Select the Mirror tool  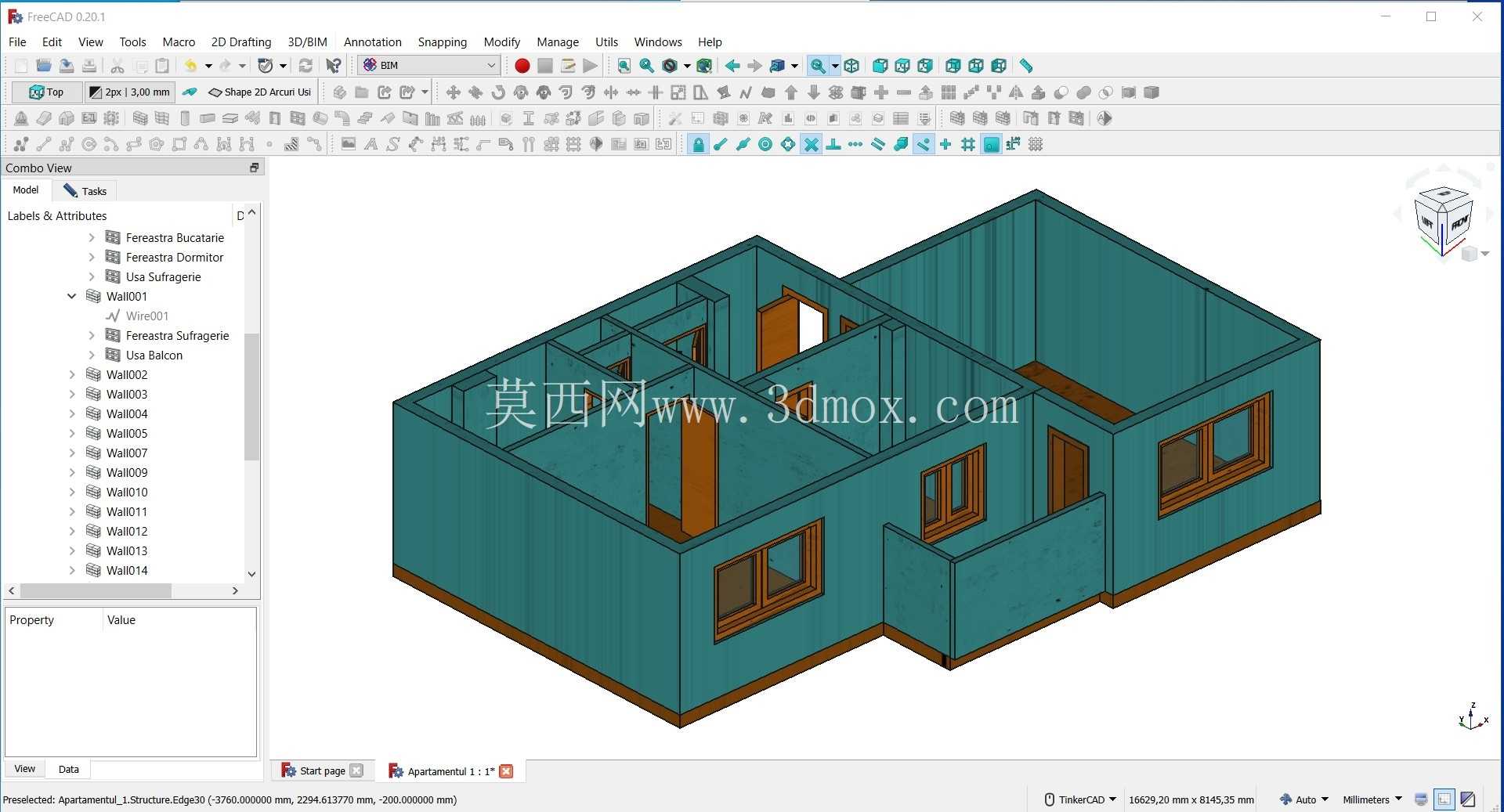pyautogui.click(x=1016, y=92)
